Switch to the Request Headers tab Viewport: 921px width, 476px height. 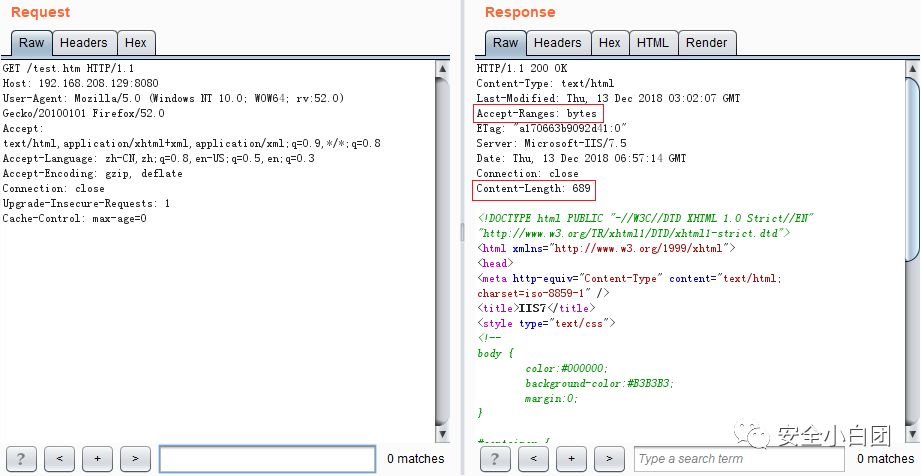(x=83, y=43)
